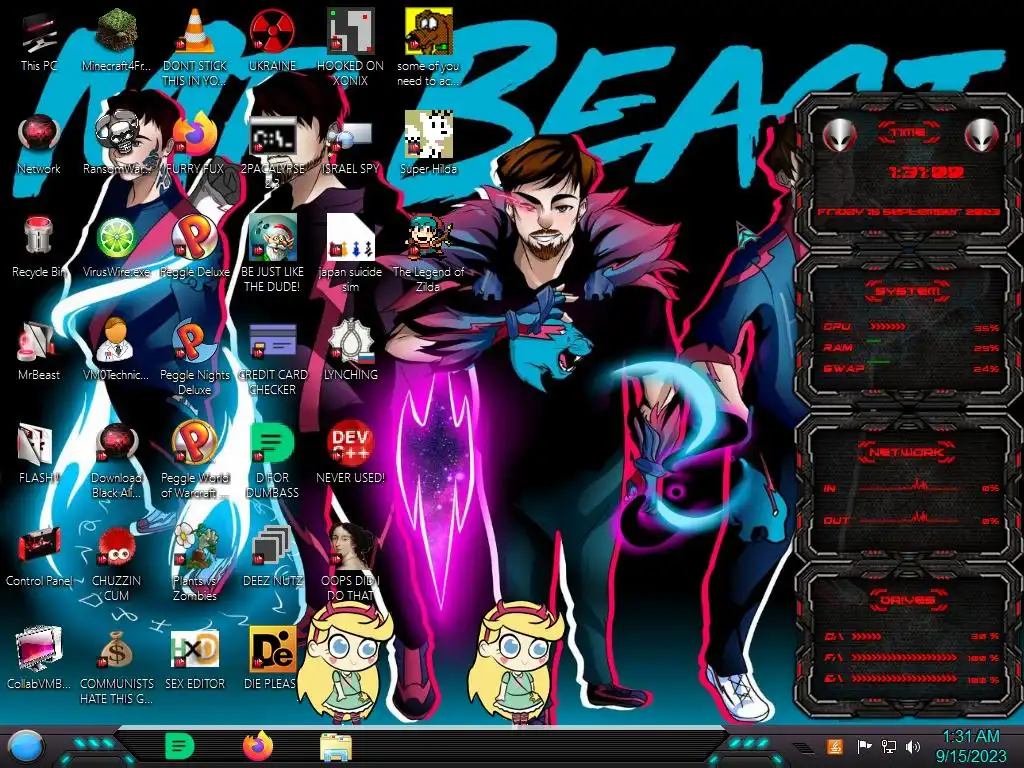Select The Legend of Zilda icon
Screen dimensions: 1024x768
point(428,253)
